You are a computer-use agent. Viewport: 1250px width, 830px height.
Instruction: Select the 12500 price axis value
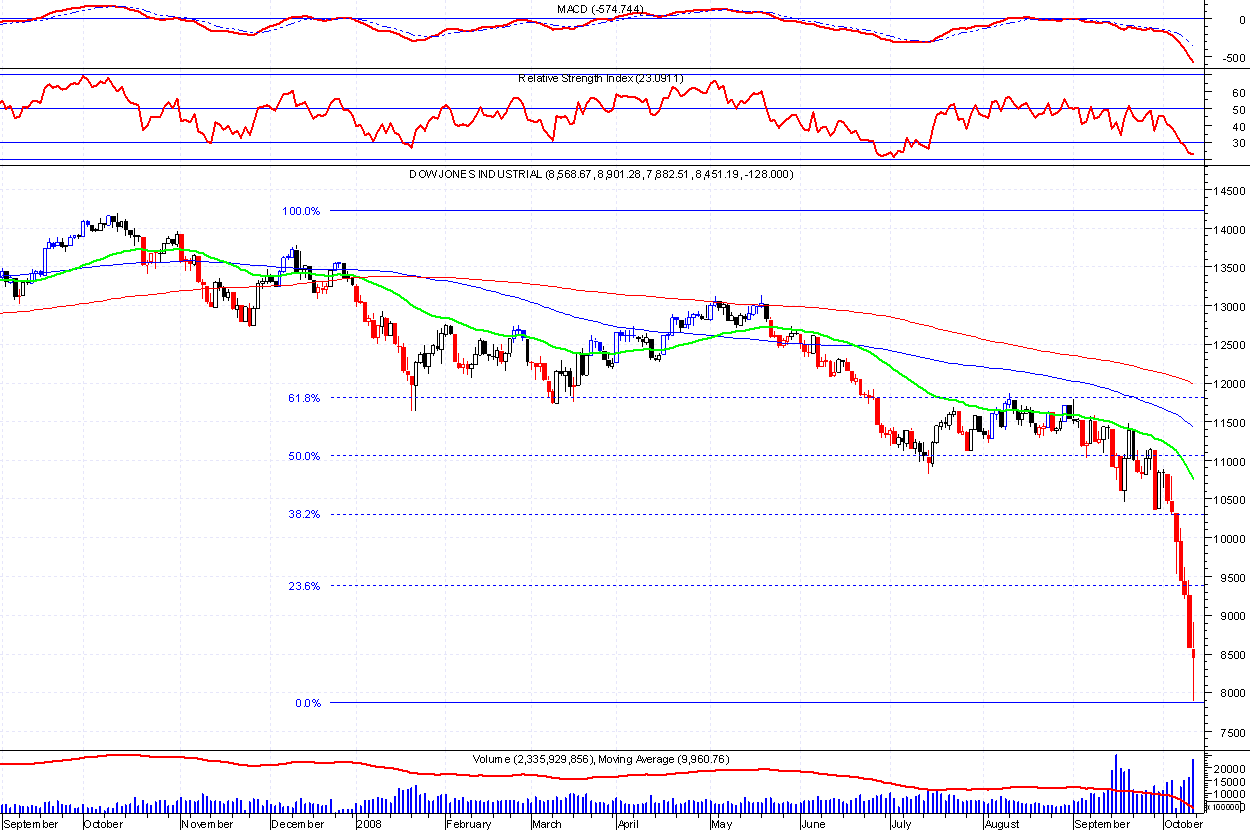point(1227,345)
